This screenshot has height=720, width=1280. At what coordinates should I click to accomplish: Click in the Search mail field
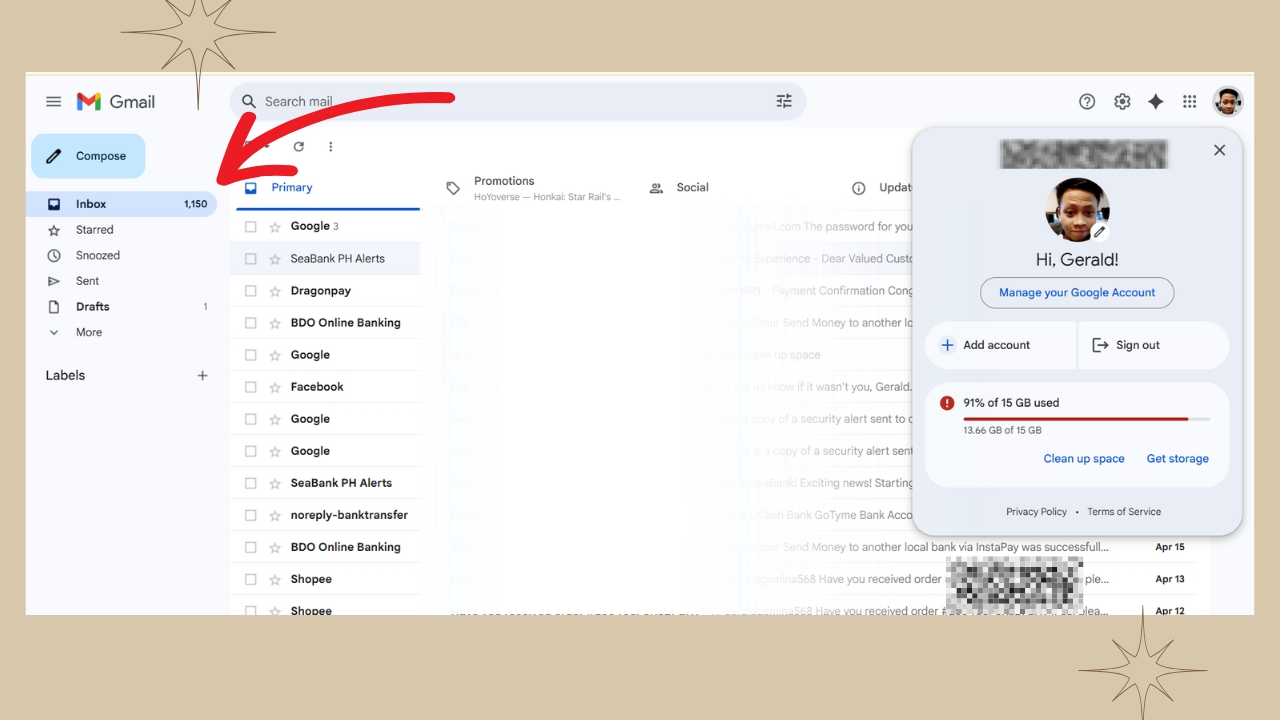coord(518,101)
